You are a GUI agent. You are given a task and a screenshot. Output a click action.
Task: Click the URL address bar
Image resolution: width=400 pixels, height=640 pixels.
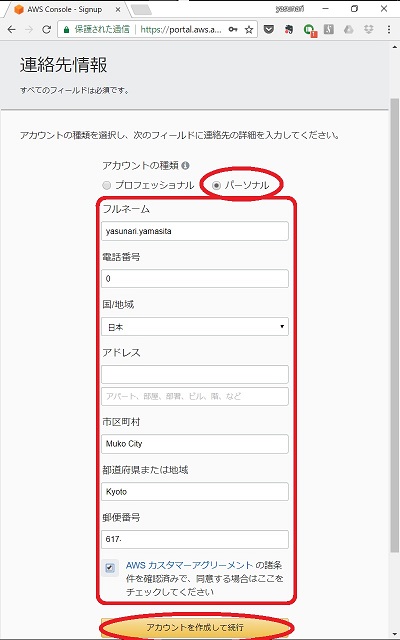pos(182,29)
